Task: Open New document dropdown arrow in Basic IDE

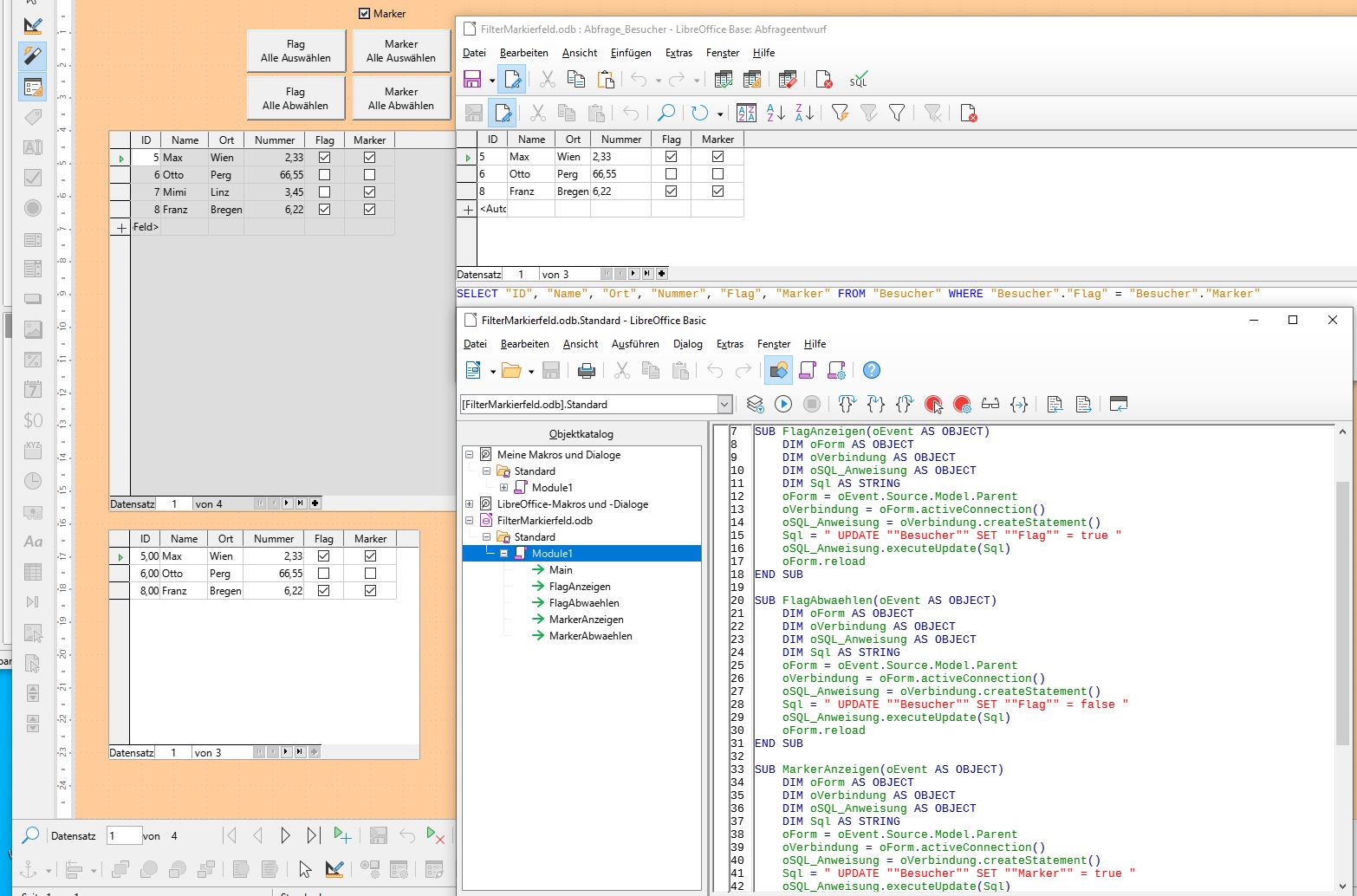Action: coord(492,371)
